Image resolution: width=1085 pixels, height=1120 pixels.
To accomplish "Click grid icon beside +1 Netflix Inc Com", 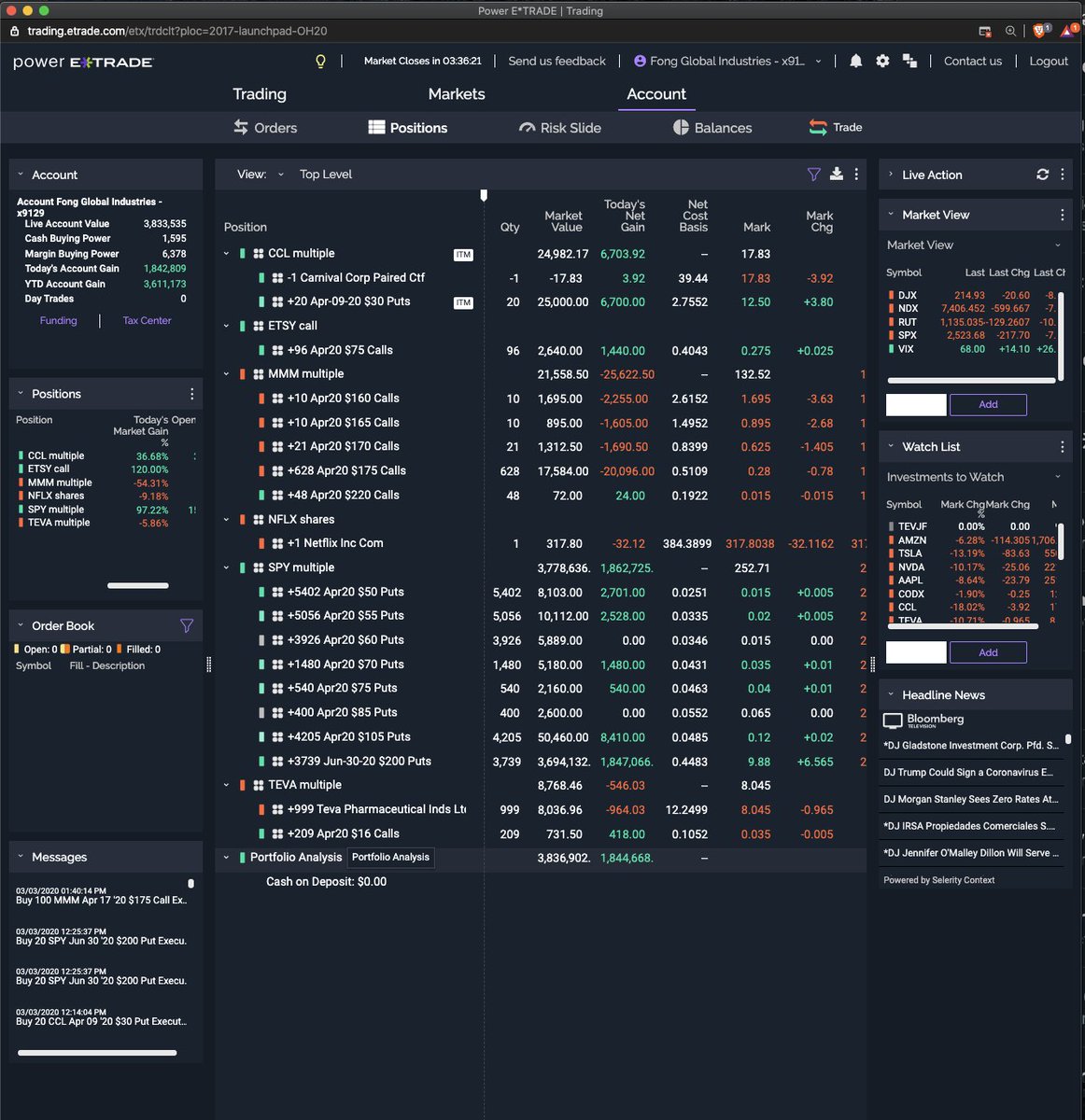I will point(277,543).
